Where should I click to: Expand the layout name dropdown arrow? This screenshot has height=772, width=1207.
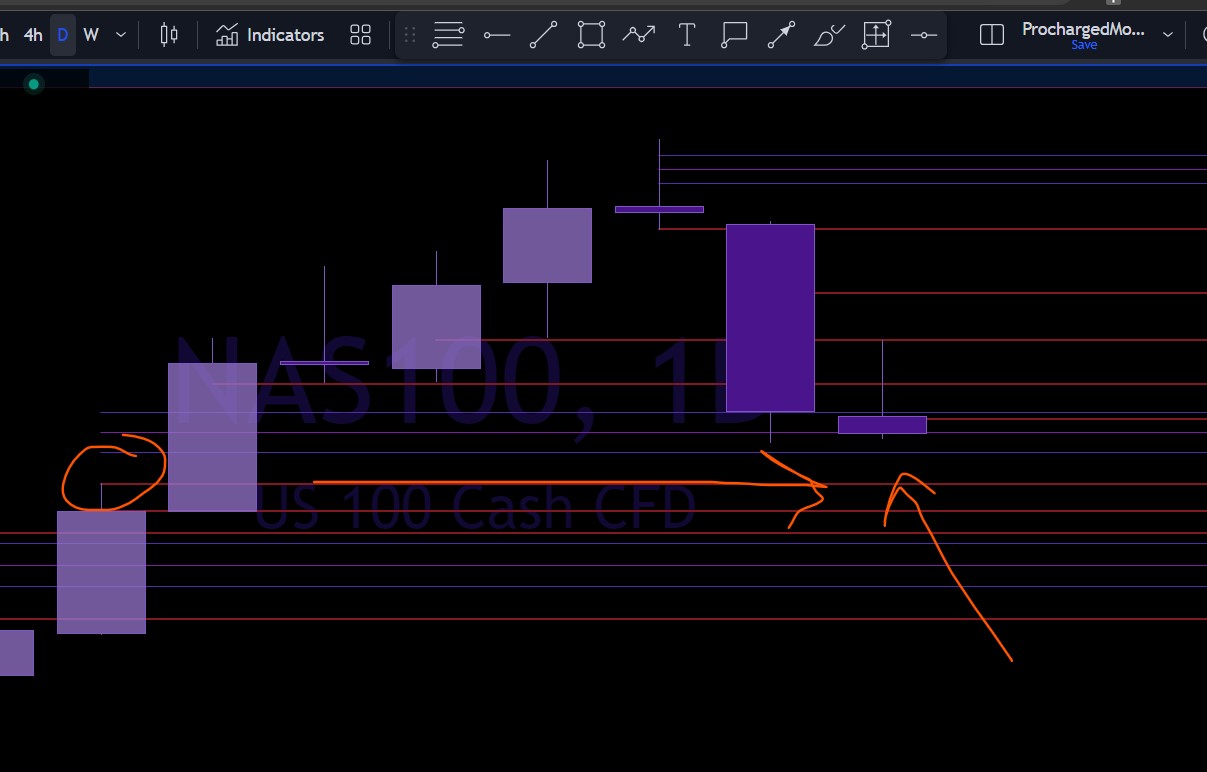pos(1167,35)
